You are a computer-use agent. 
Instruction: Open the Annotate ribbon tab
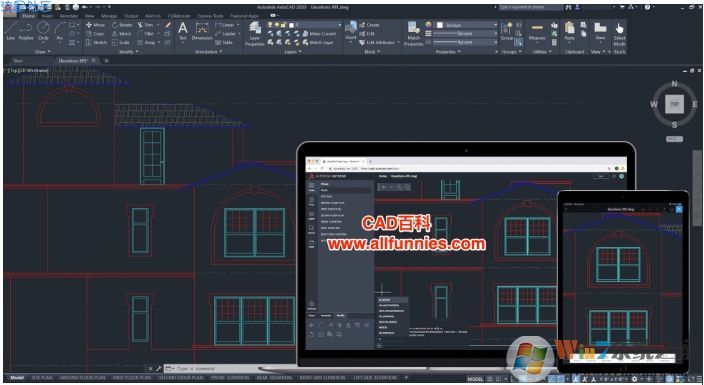coord(69,16)
